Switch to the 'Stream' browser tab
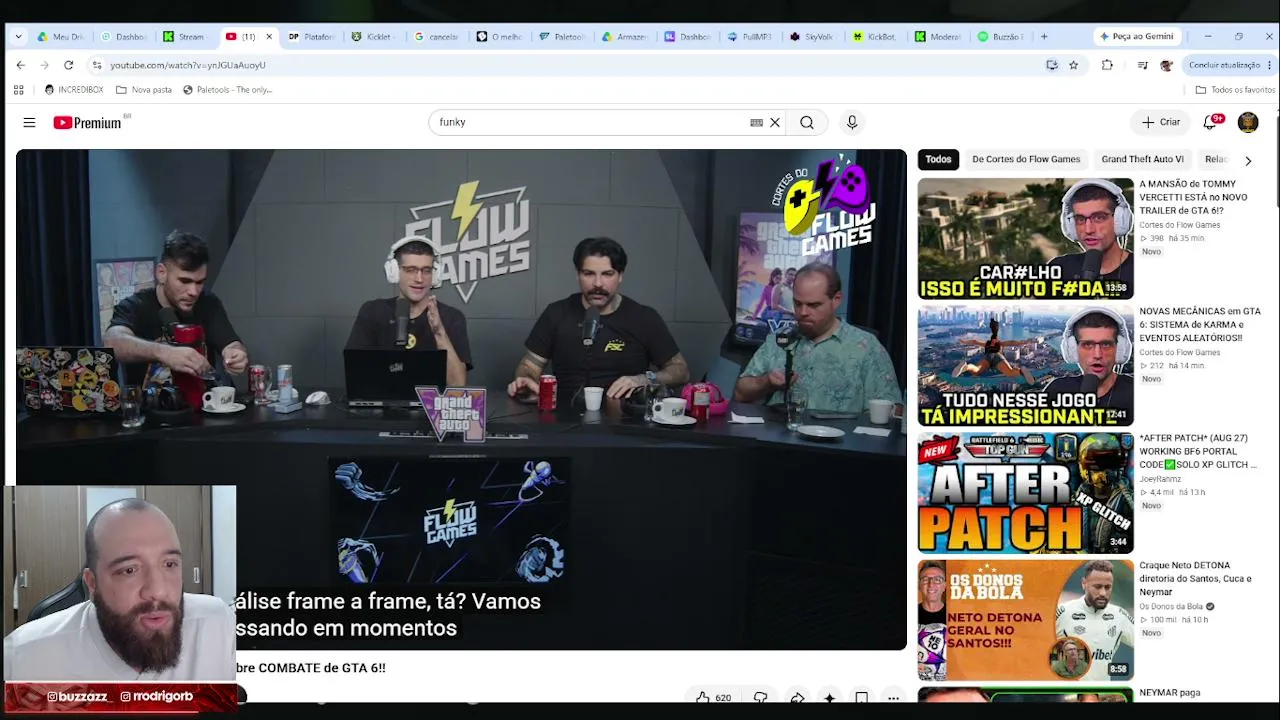The height and width of the screenshot is (720, 1280). click(186, 37)
